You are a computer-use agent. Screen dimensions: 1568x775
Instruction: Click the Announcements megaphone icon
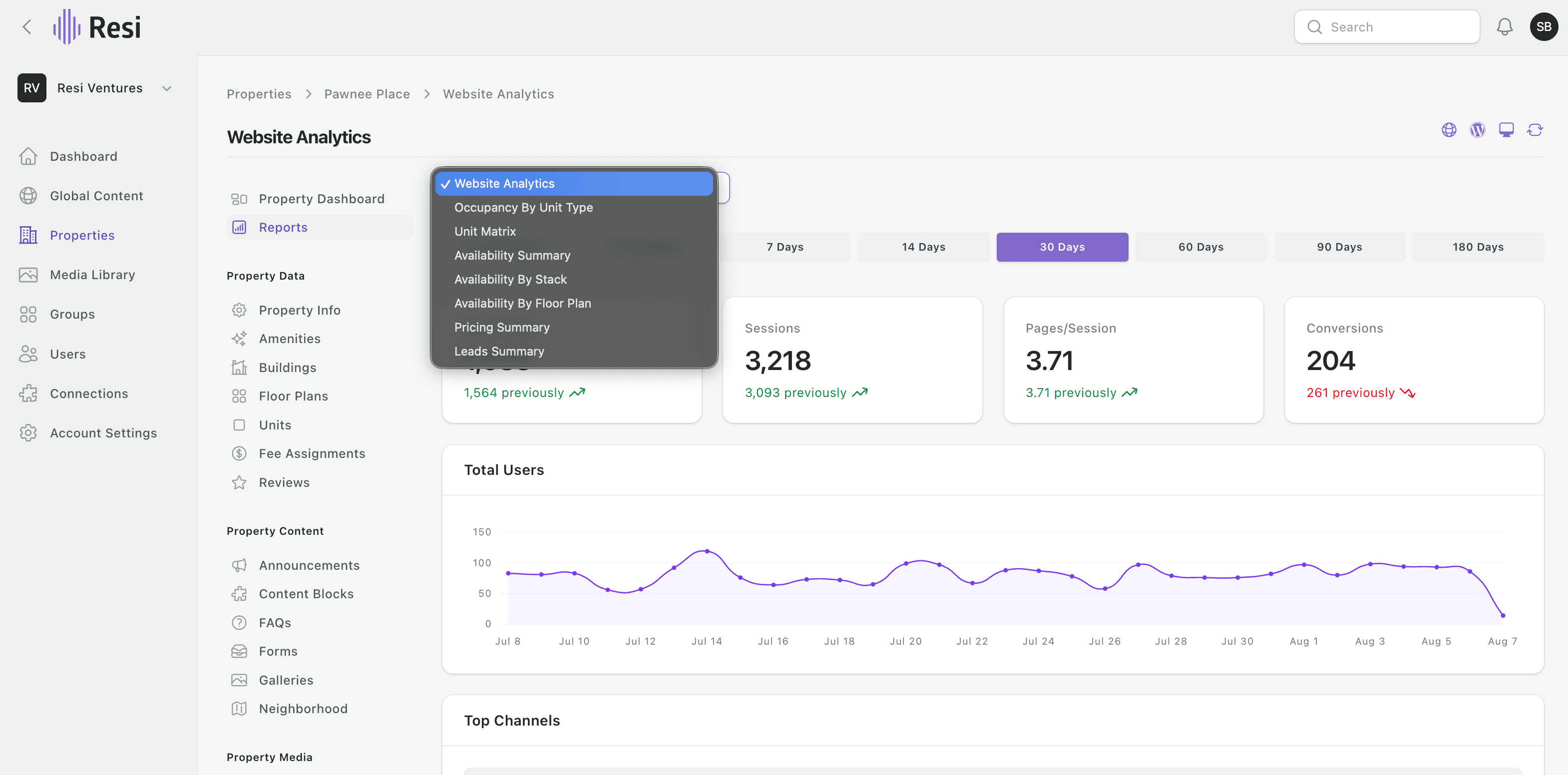pyautogui.click(x=239, y=565)
